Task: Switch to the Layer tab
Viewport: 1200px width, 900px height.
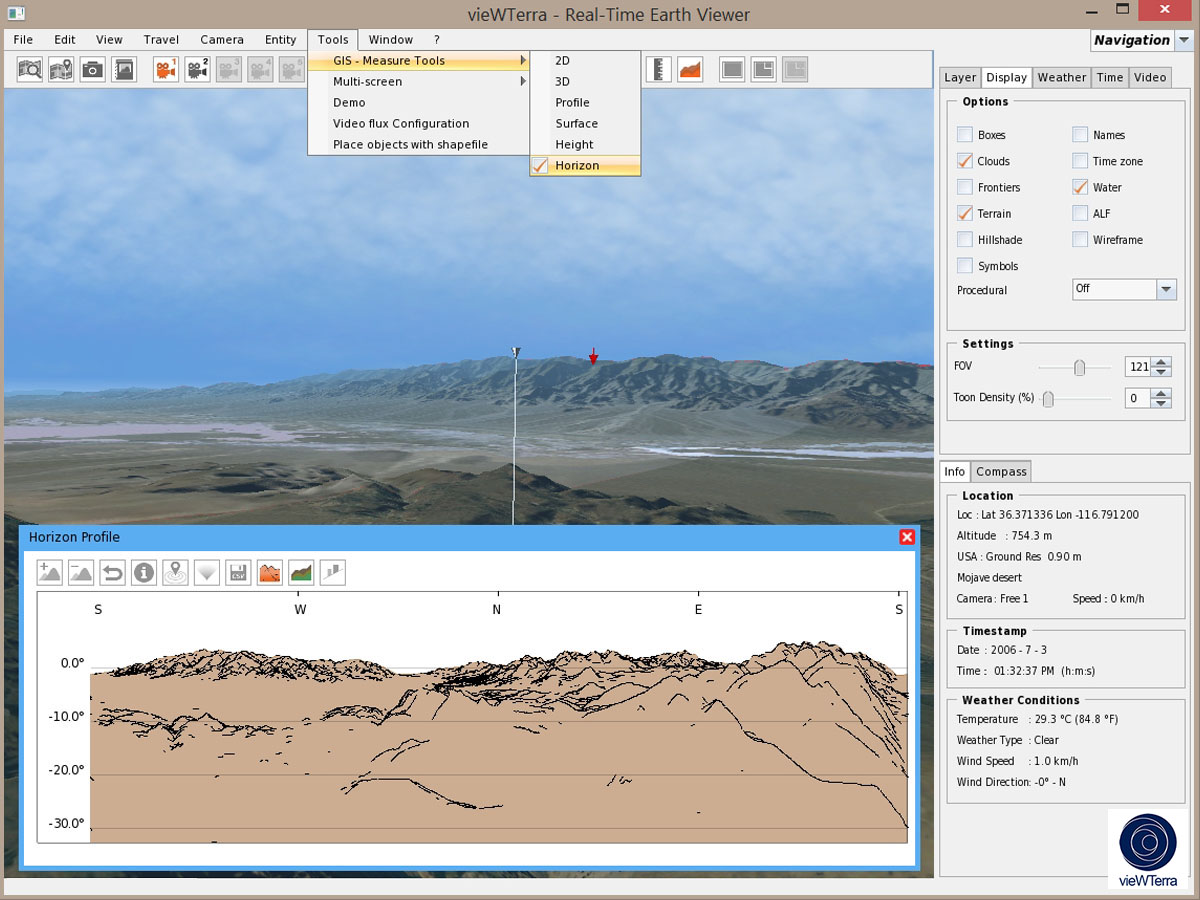Action: [960, 78]
